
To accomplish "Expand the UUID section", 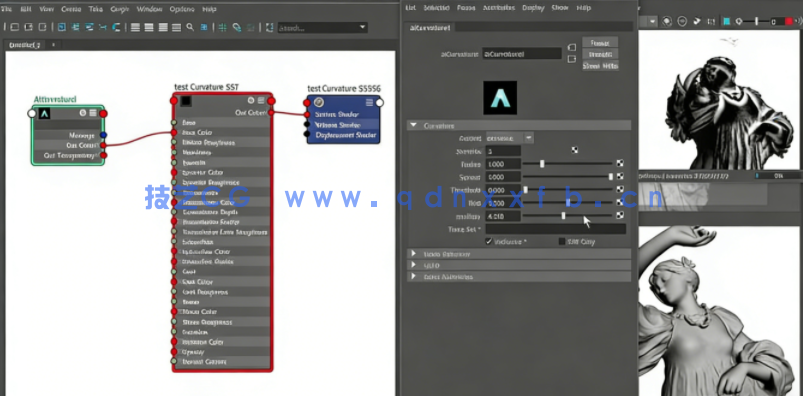I will [x=413, y=265].
